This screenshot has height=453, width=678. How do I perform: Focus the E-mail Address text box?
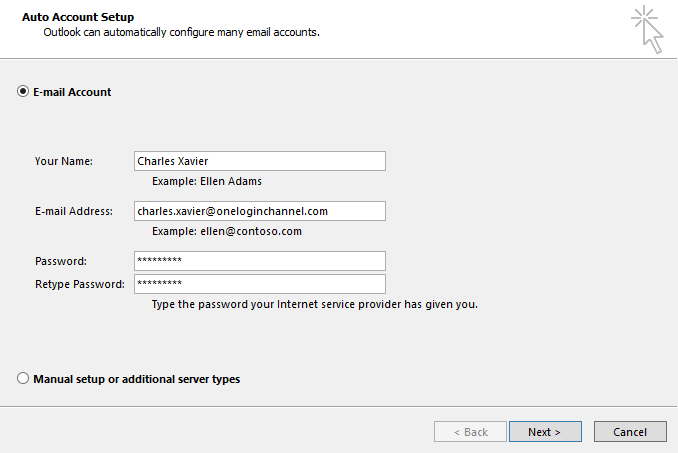260,211
